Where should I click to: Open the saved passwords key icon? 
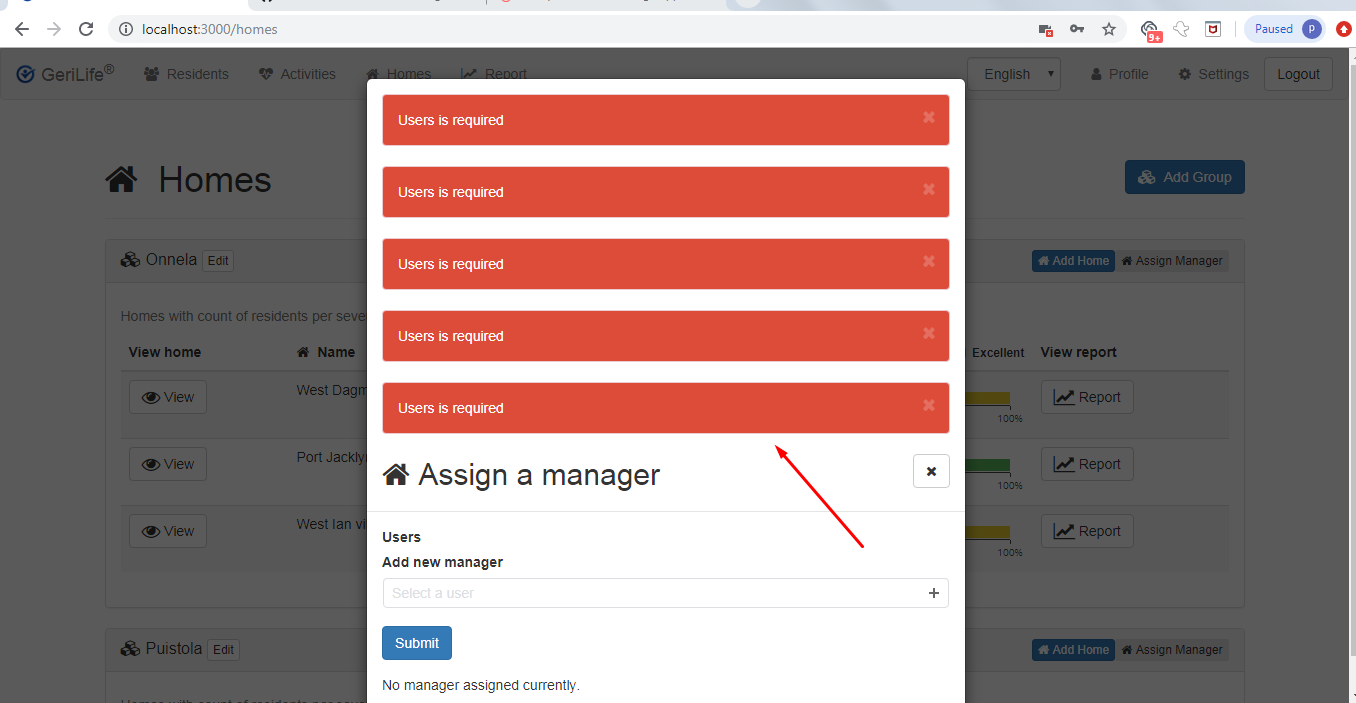(1077, 29)
